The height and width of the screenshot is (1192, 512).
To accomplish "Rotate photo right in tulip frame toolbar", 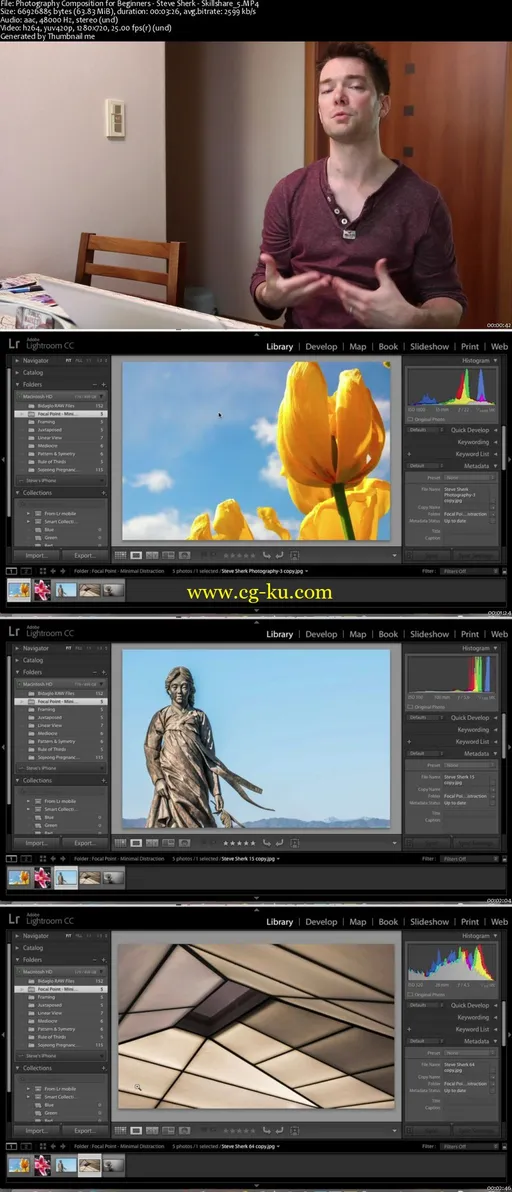I will tap(279, 556).
